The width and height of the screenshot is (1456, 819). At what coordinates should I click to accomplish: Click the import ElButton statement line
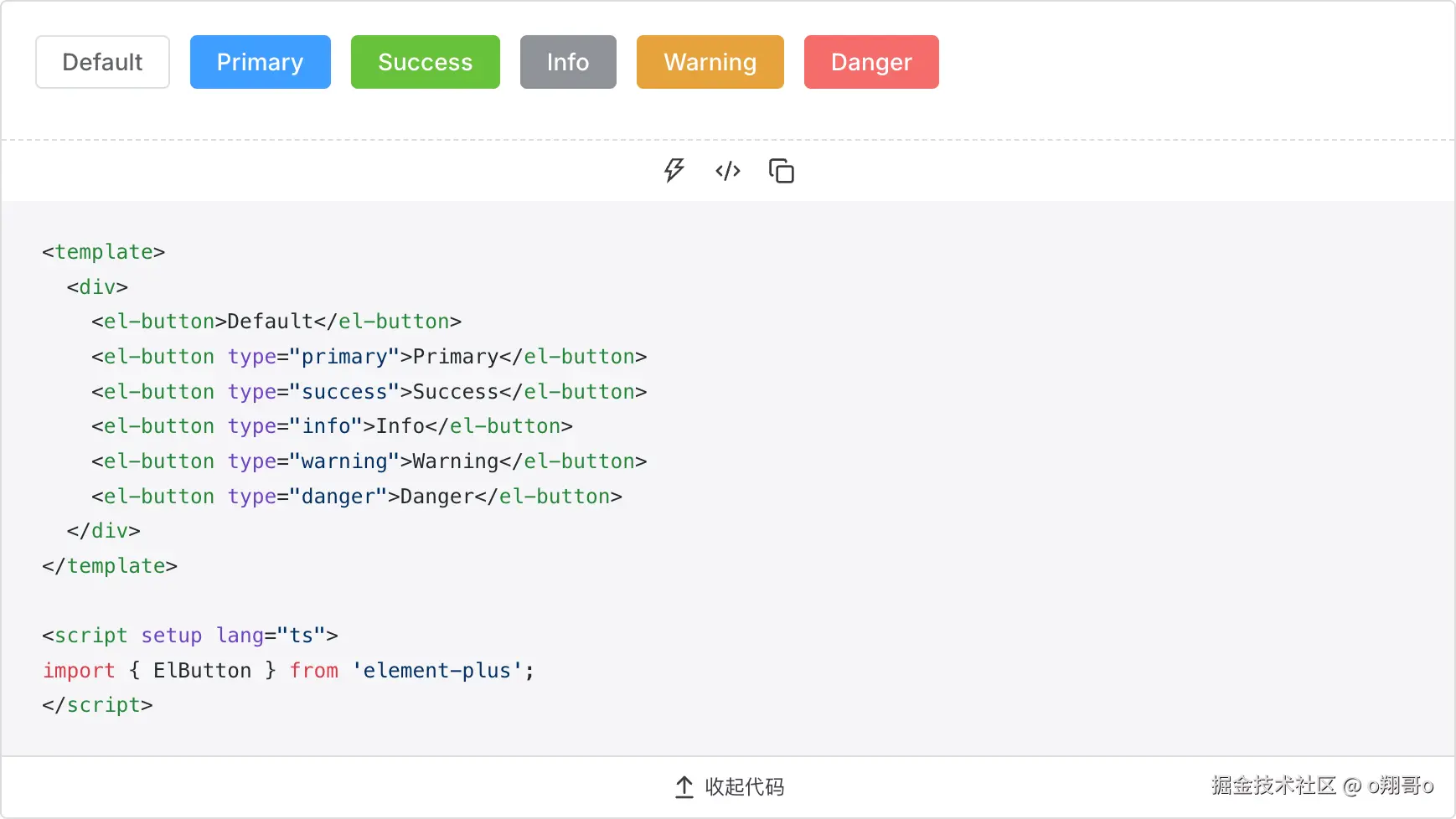[288, 671]
